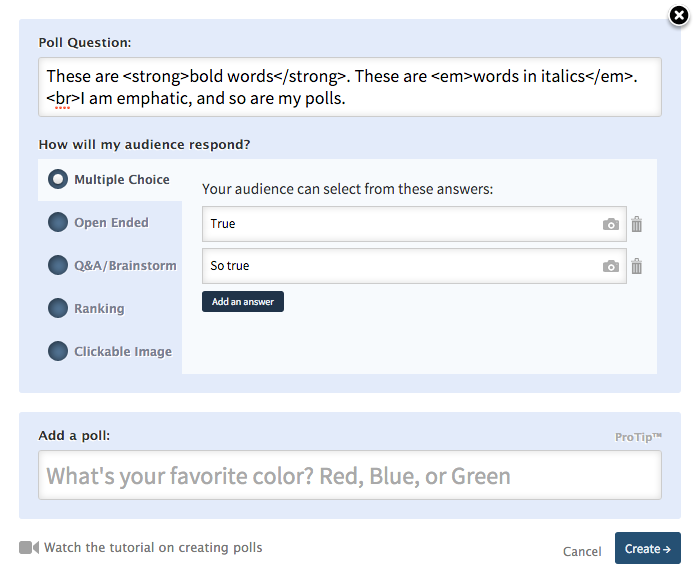Click the video camera tutorial icon
The height and width of the screenshot is (583, 700).
tap(29, 547)
